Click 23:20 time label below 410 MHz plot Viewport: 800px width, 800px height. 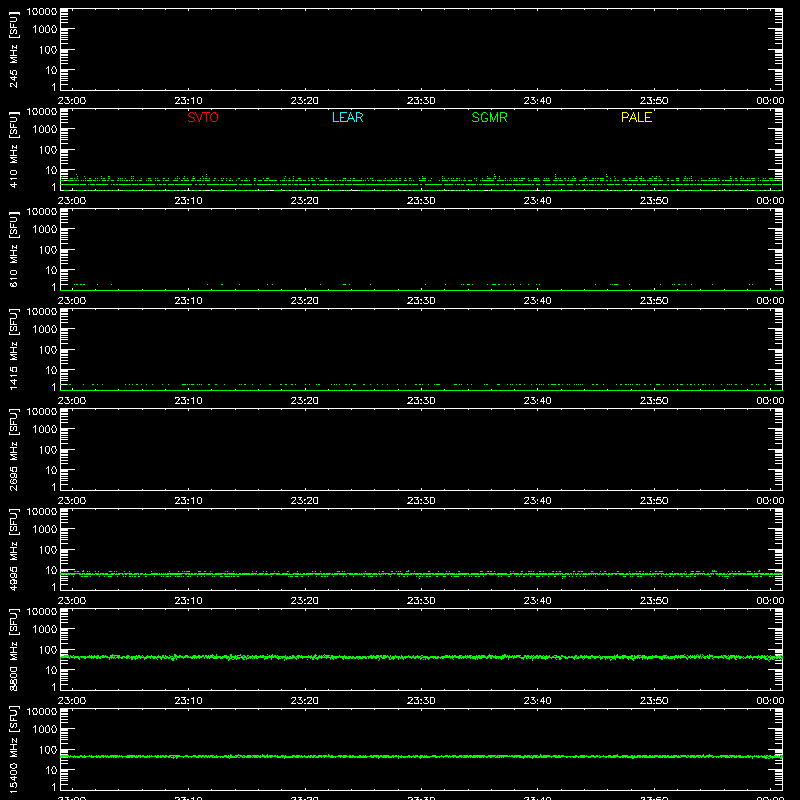point(305,201)
